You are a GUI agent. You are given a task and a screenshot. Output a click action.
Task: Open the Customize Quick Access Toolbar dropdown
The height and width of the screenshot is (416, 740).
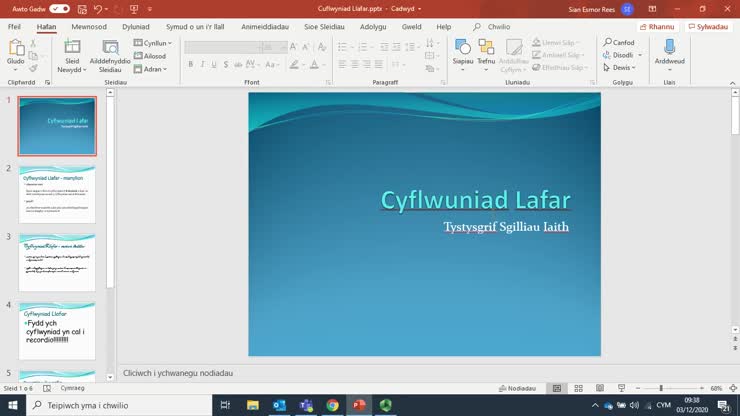coord(150,9)
